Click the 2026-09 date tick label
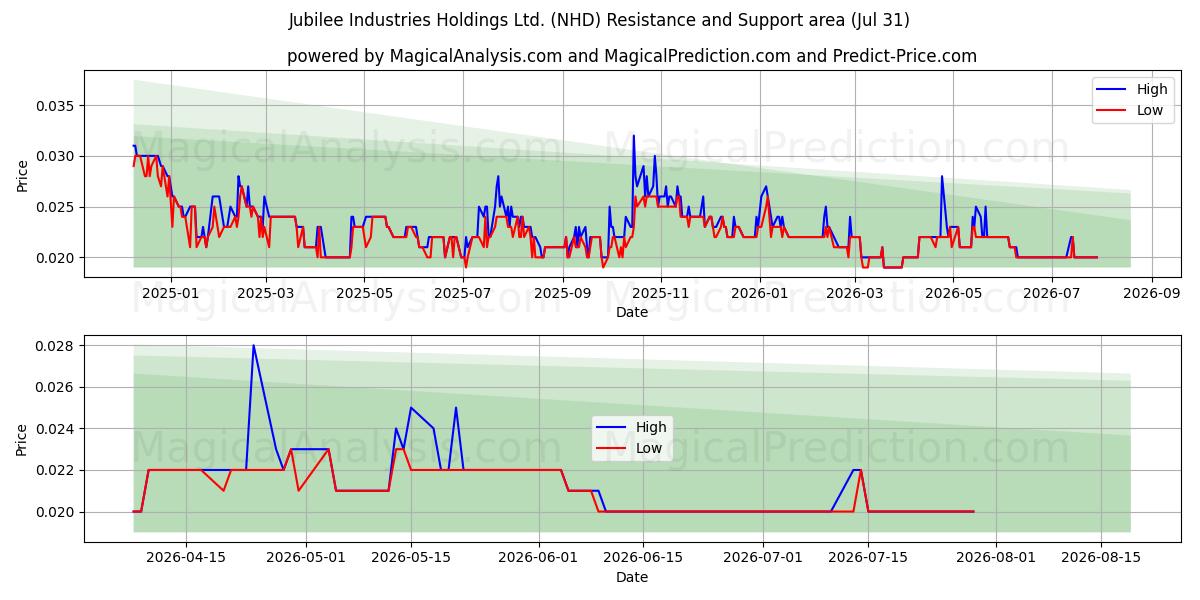 pos(1150,293)
